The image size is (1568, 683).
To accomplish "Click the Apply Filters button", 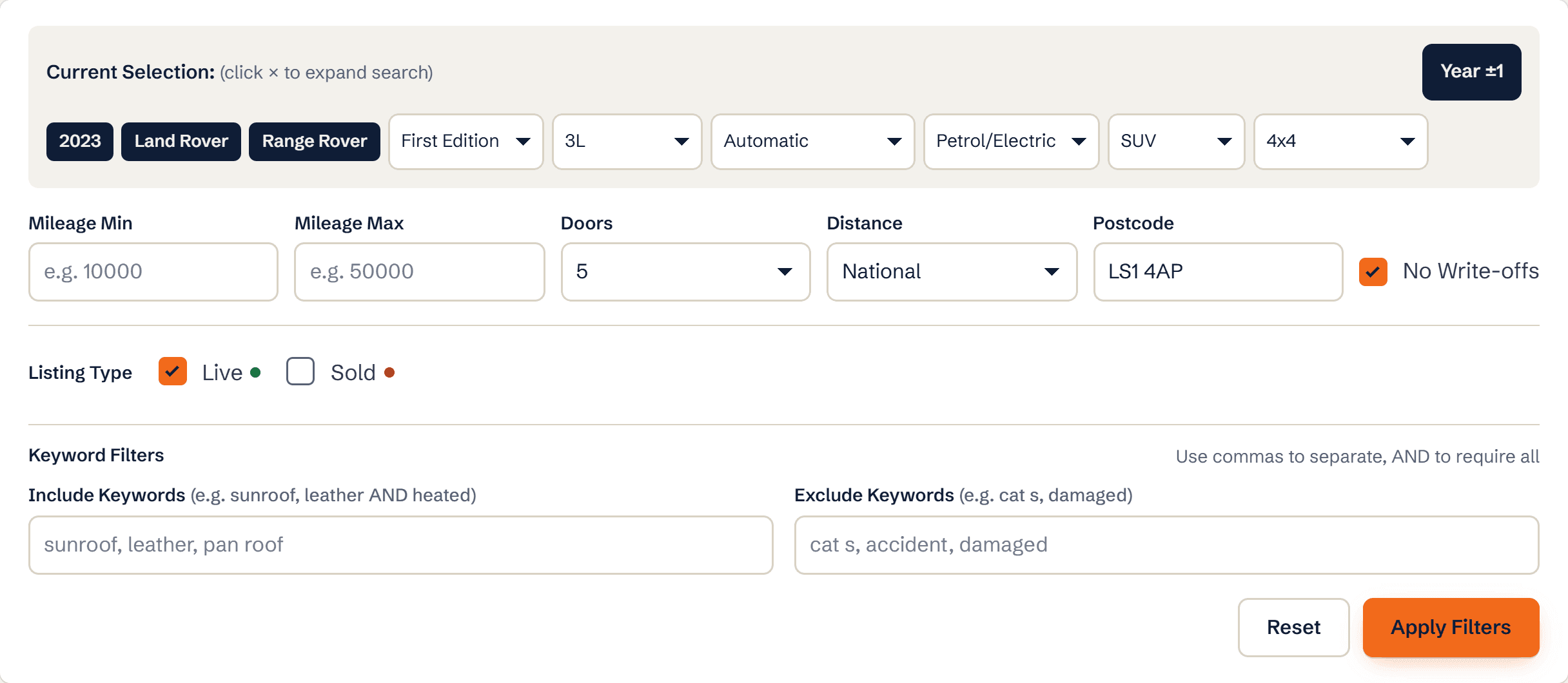I will click(x=1451, y=627).
